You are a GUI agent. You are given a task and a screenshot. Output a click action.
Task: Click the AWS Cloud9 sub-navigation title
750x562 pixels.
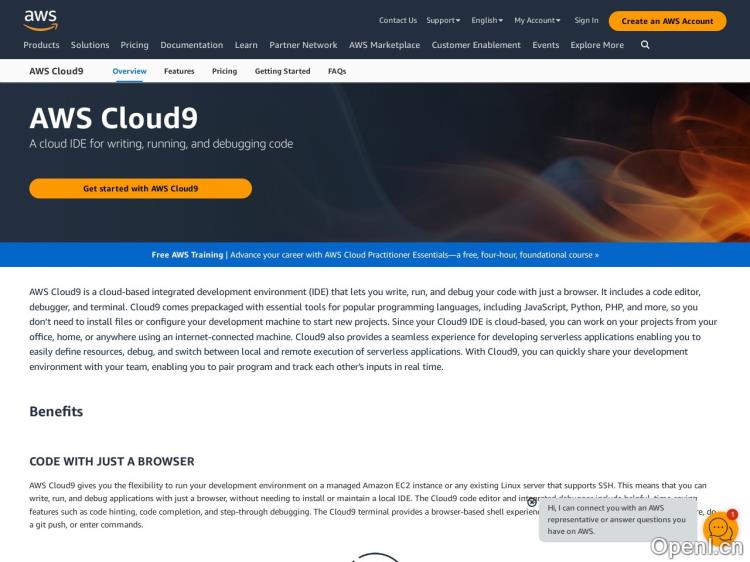pos(56,71)
